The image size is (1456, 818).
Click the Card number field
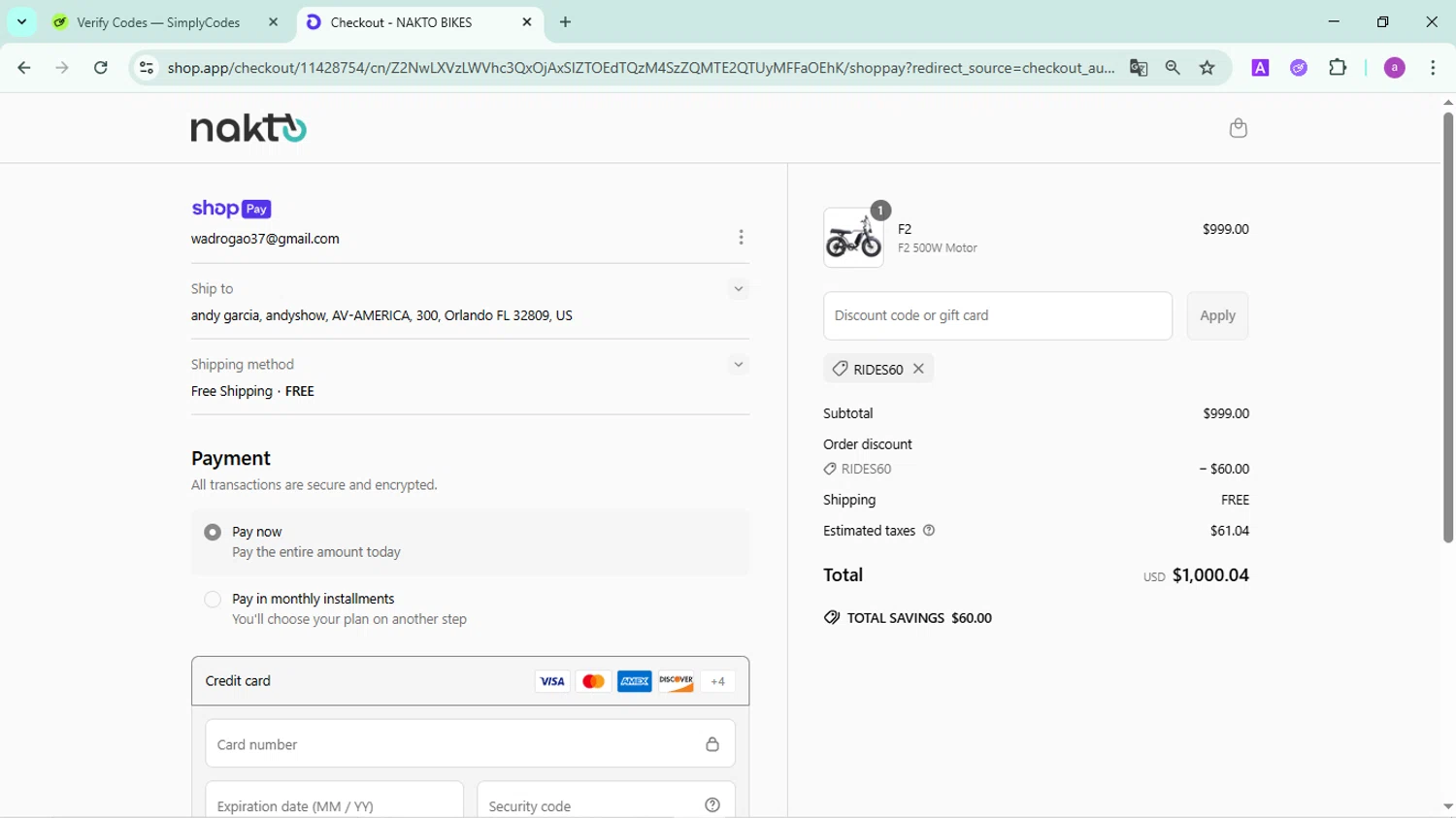coord(470,744)
